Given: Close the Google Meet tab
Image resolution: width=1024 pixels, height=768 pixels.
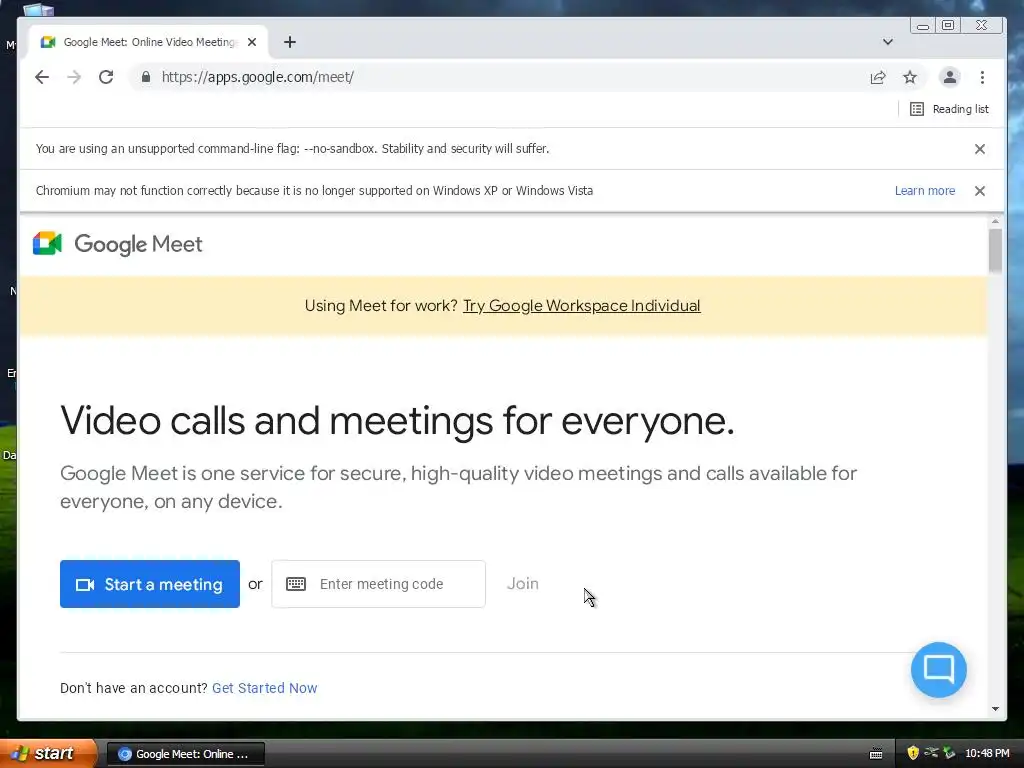Looking at the screenshot, I should coord(252,42).
